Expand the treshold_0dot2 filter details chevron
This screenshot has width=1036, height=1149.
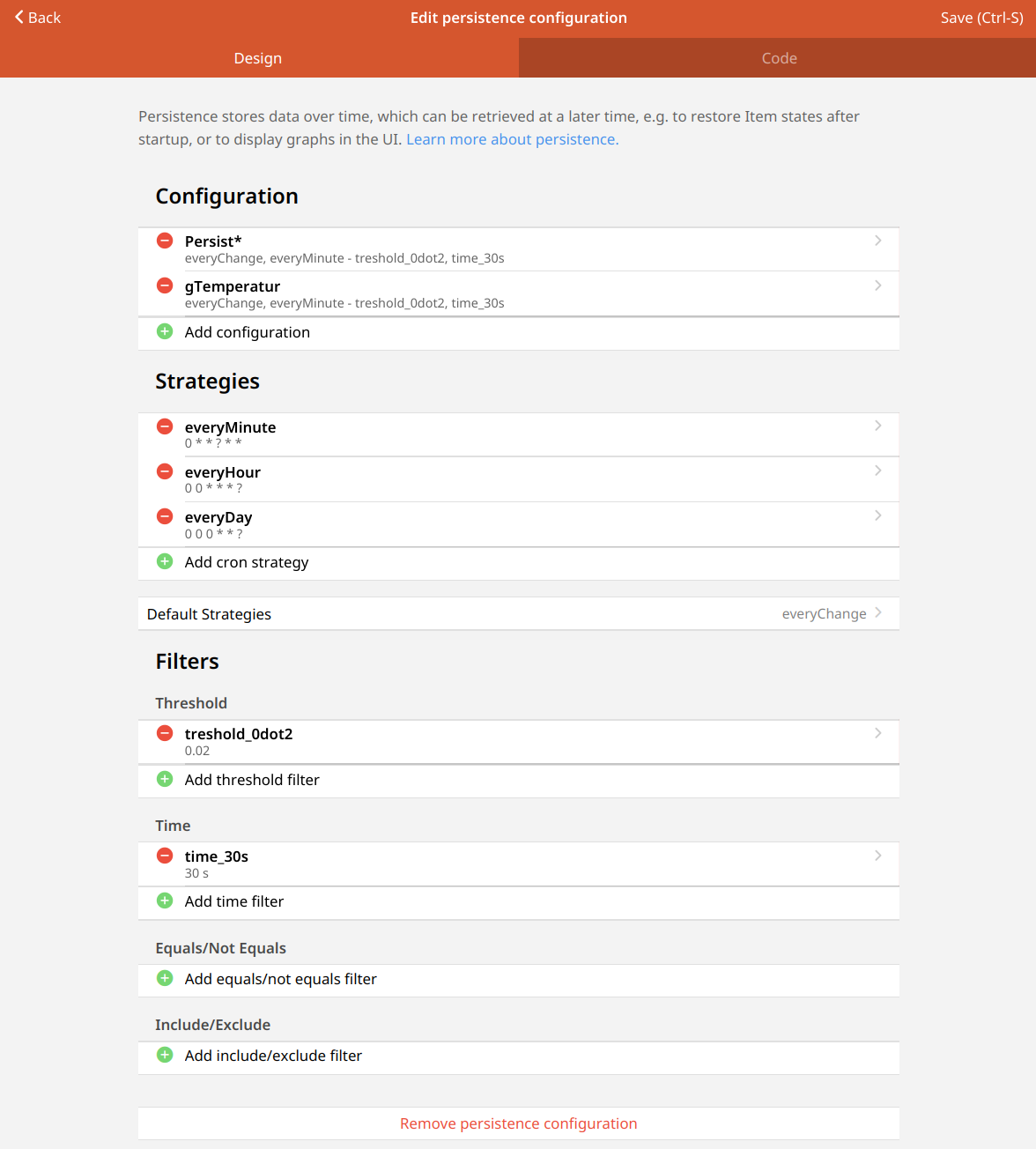[877, 733]
